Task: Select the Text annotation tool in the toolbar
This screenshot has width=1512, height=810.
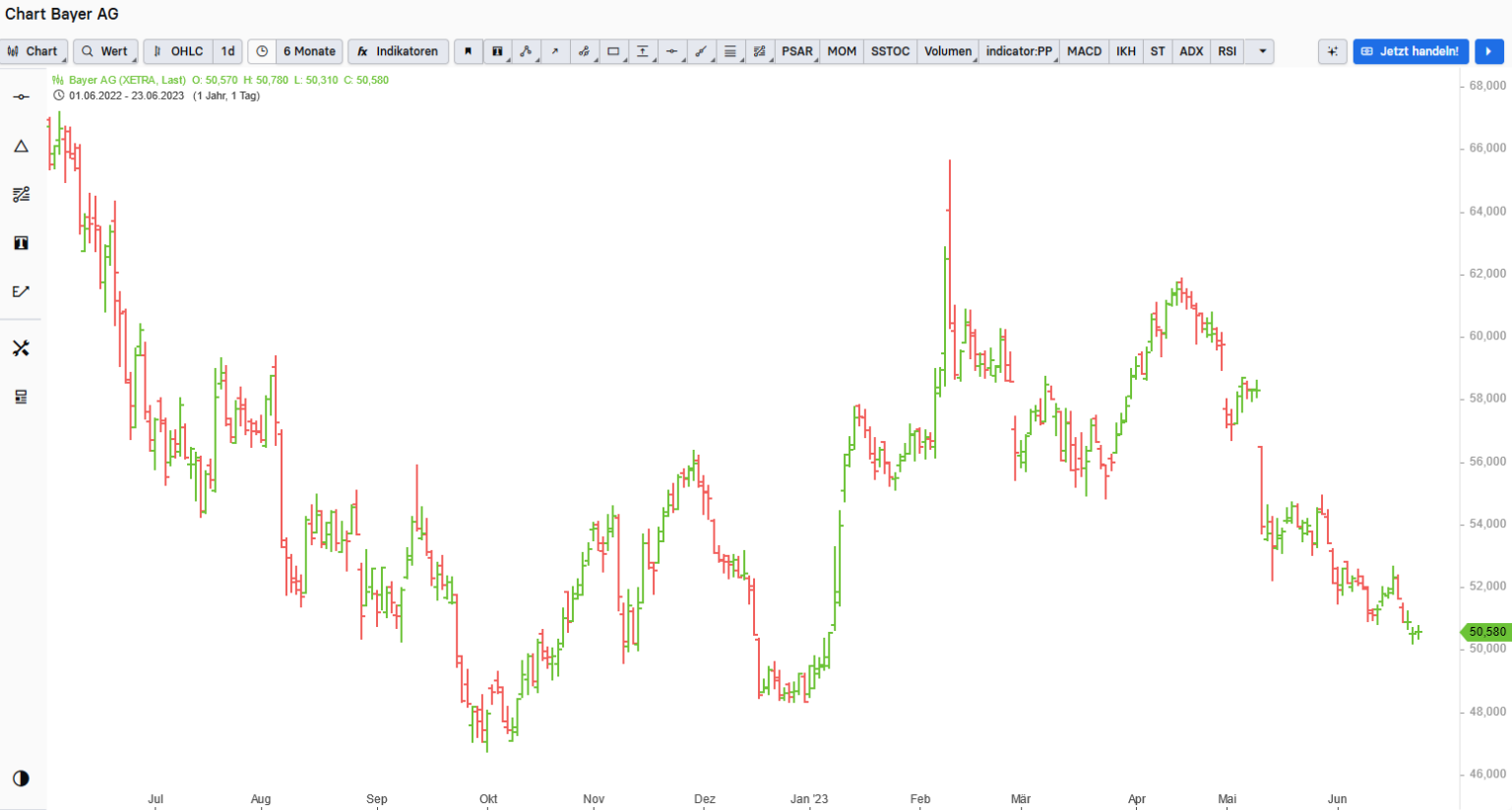Action: click(x=498, y=51)
